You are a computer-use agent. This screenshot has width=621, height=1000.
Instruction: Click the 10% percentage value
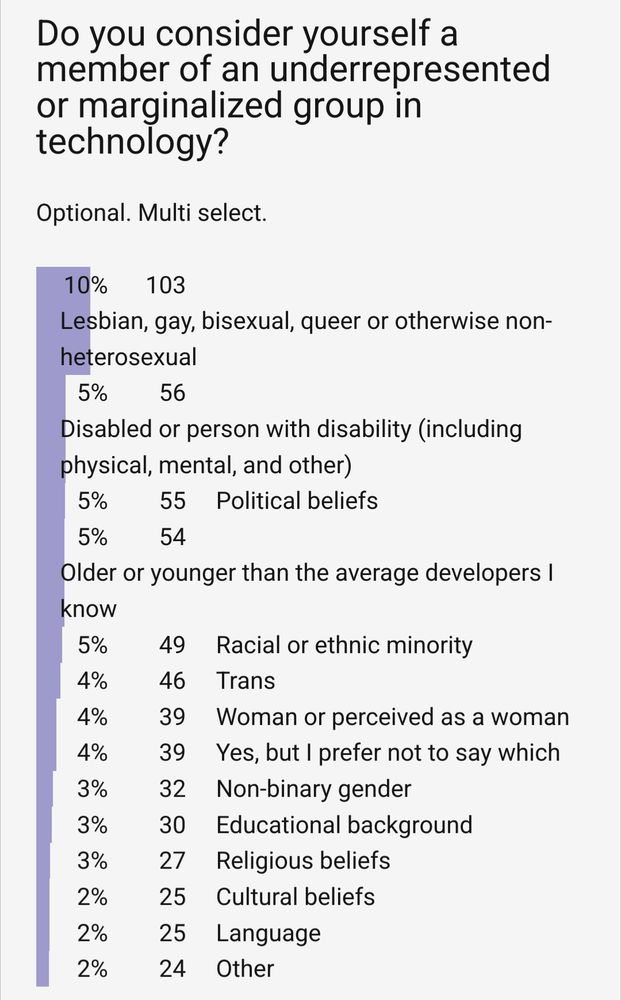coord(86,286)
